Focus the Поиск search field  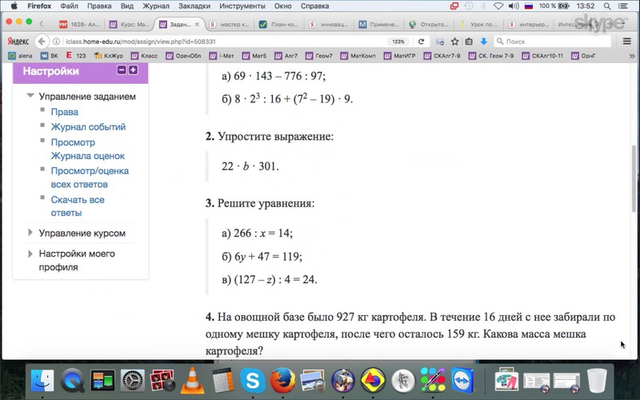click(553, 42)
